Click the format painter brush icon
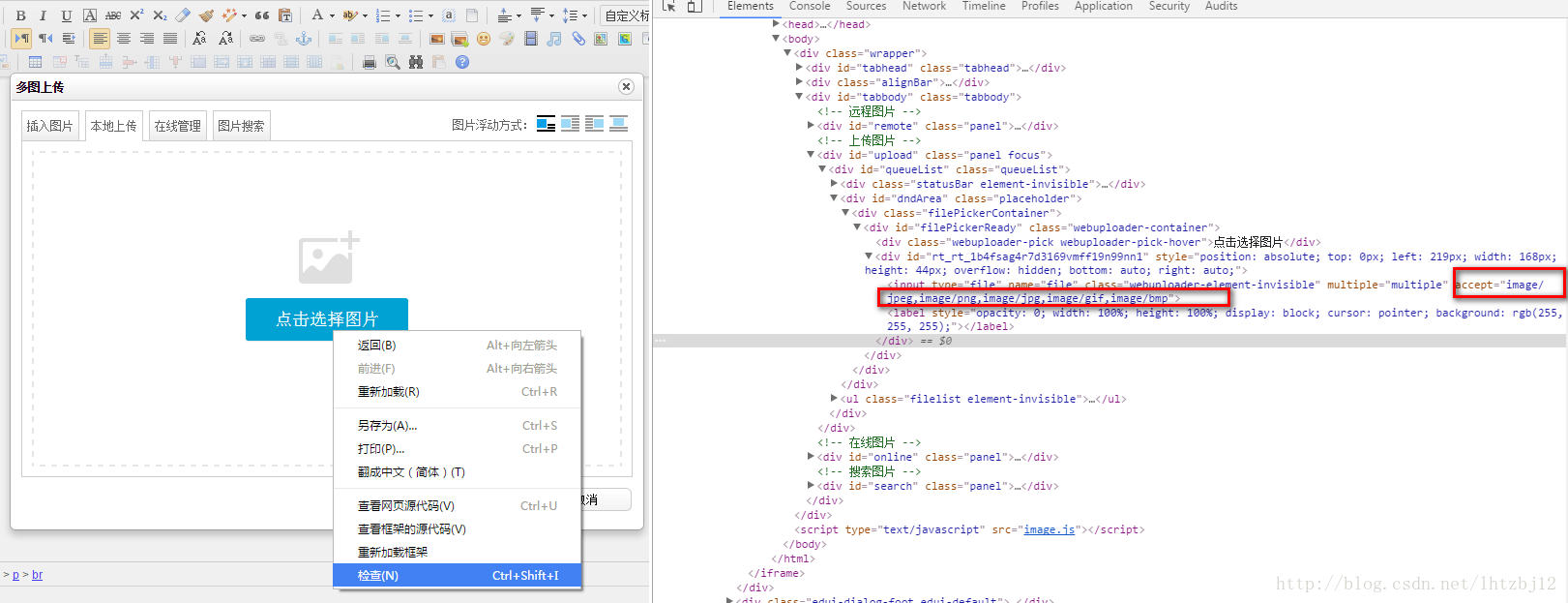Screen dimensions: 1568x603 point(206,15)
